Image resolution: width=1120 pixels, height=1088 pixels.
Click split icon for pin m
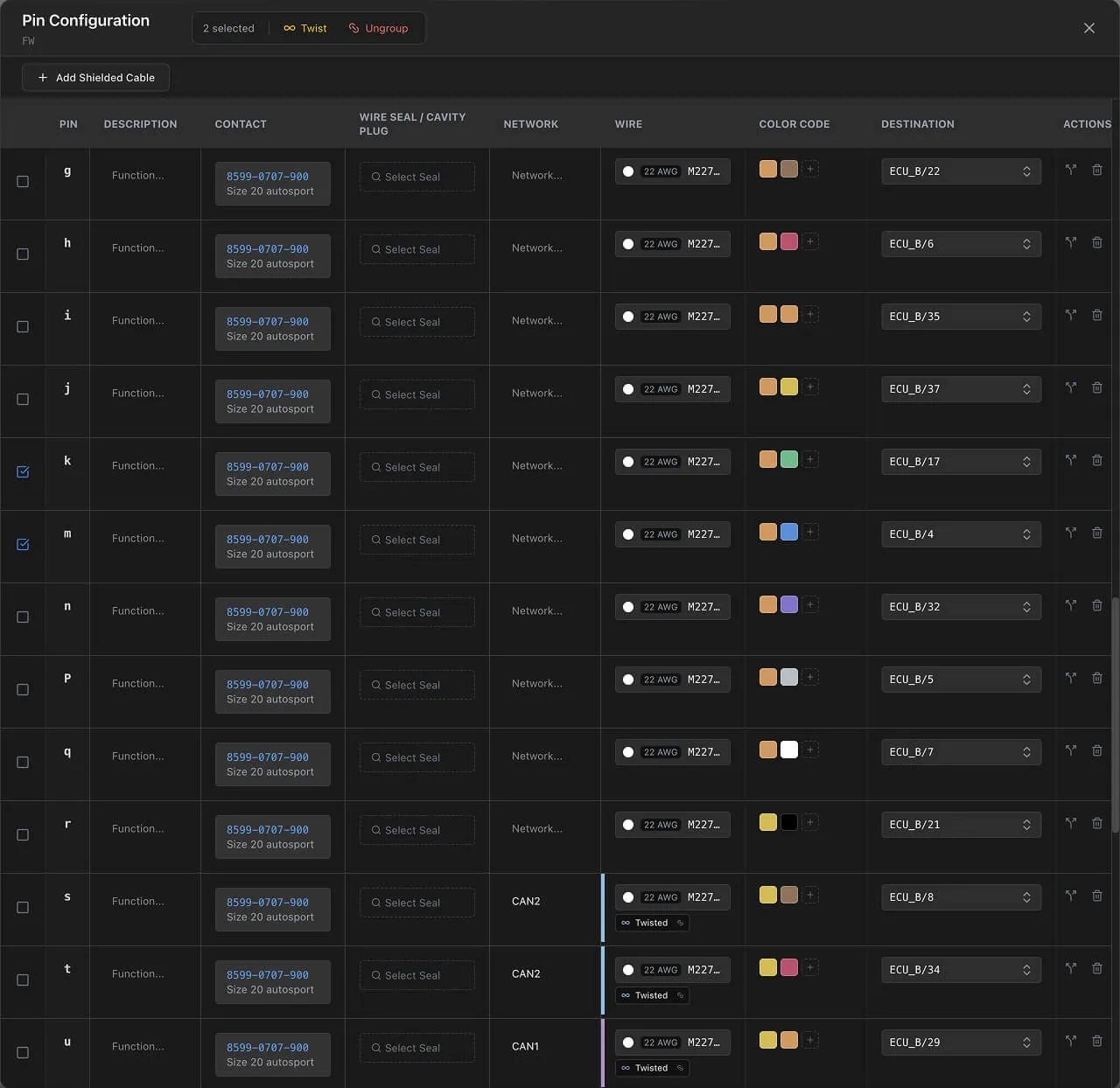(1071, 533)
